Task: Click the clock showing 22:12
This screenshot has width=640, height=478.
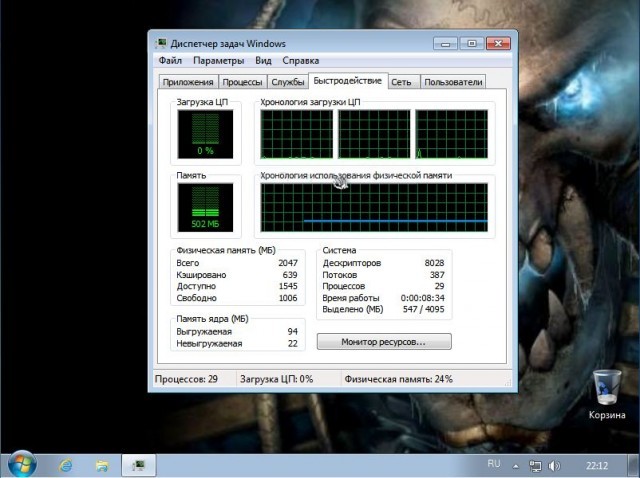Action: pos(597,465)
